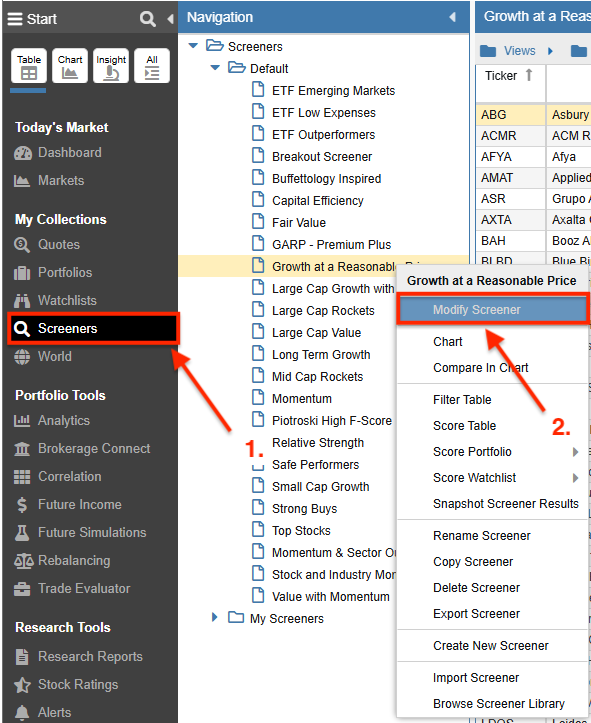
Task: Click the search magnifier in Start bar
Action: (x=148, y=19)
